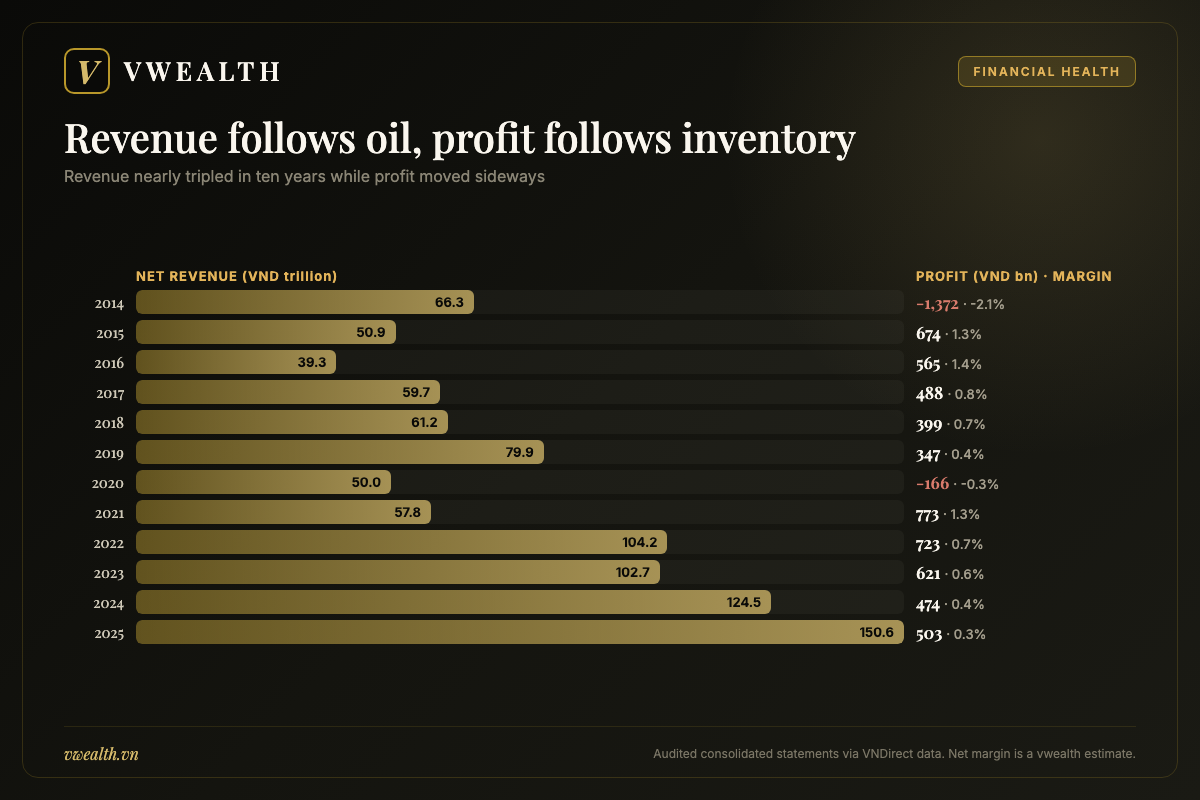The image size is (1200, 800).
Task: Click the audited statements footnote text
Action: (894, 754)
